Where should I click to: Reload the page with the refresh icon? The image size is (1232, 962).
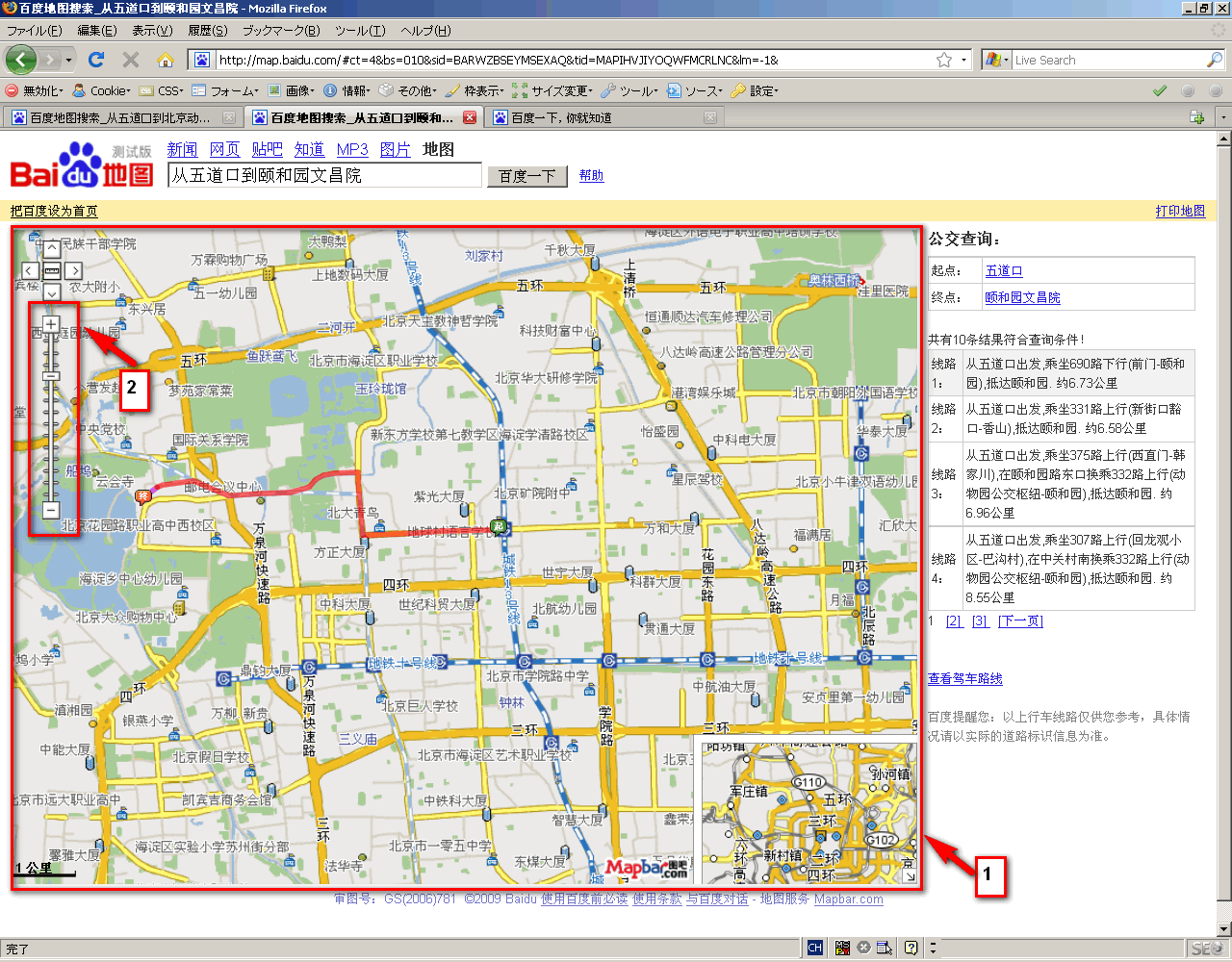(96, 60)
